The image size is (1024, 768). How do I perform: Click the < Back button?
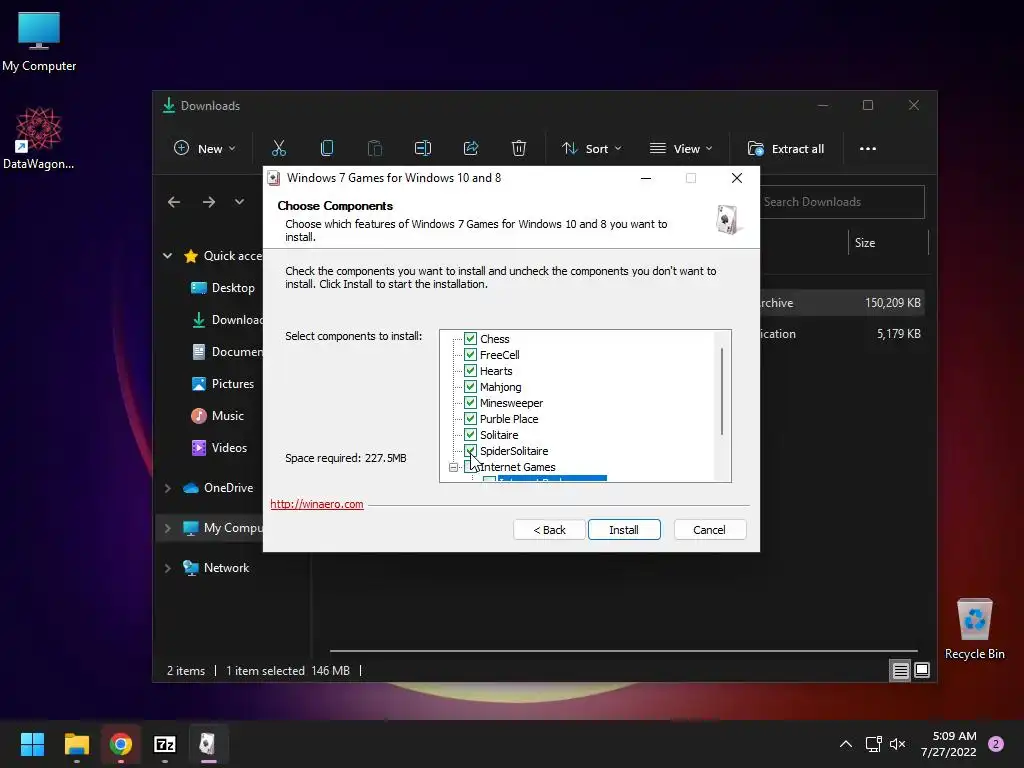click(x=549, y=530)
